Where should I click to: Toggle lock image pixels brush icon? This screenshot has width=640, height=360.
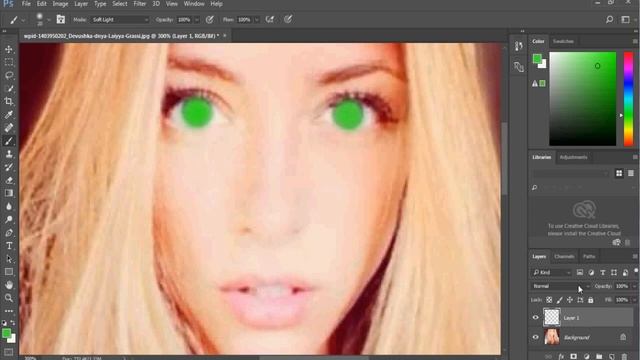tap(560, 300)
